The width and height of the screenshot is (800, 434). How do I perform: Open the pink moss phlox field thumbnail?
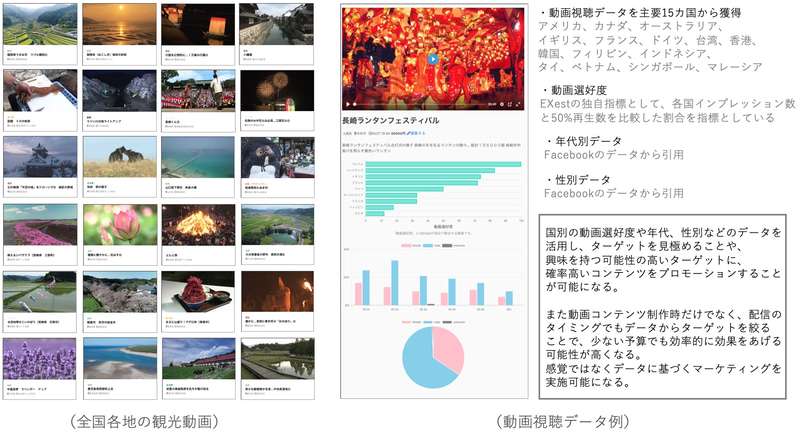(x=40, y=224)
